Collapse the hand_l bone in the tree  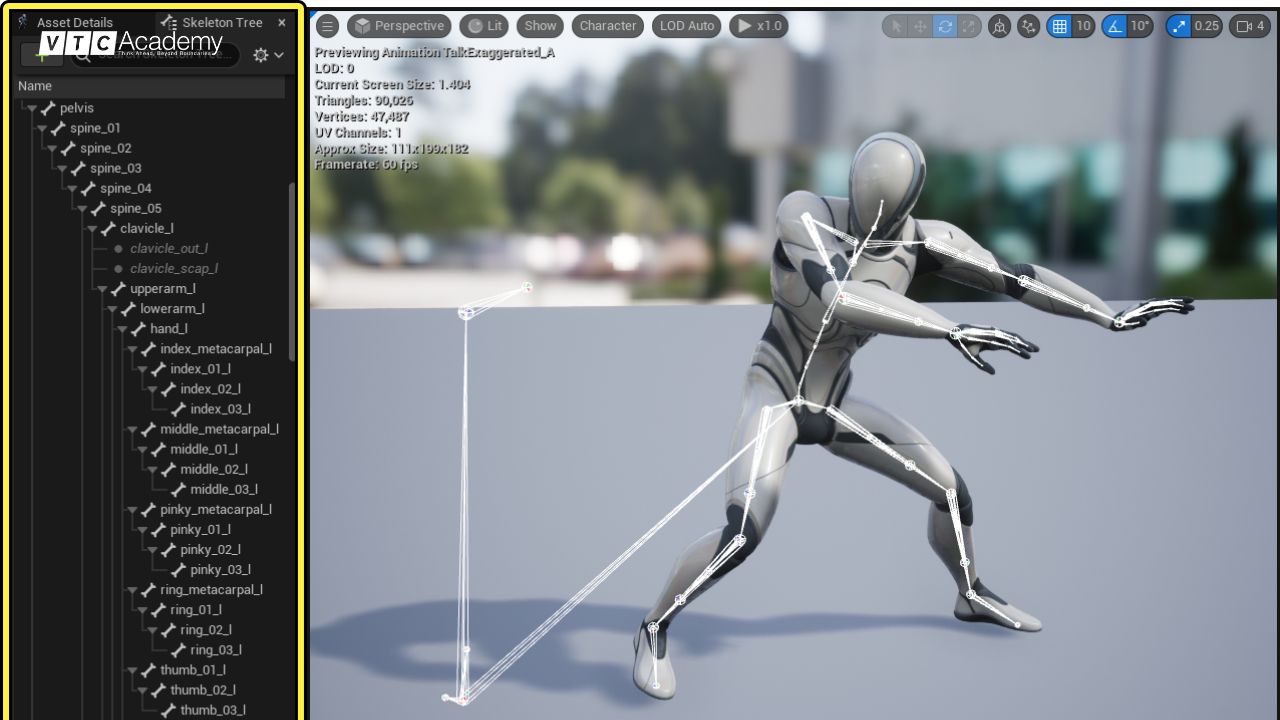(122, 328)
